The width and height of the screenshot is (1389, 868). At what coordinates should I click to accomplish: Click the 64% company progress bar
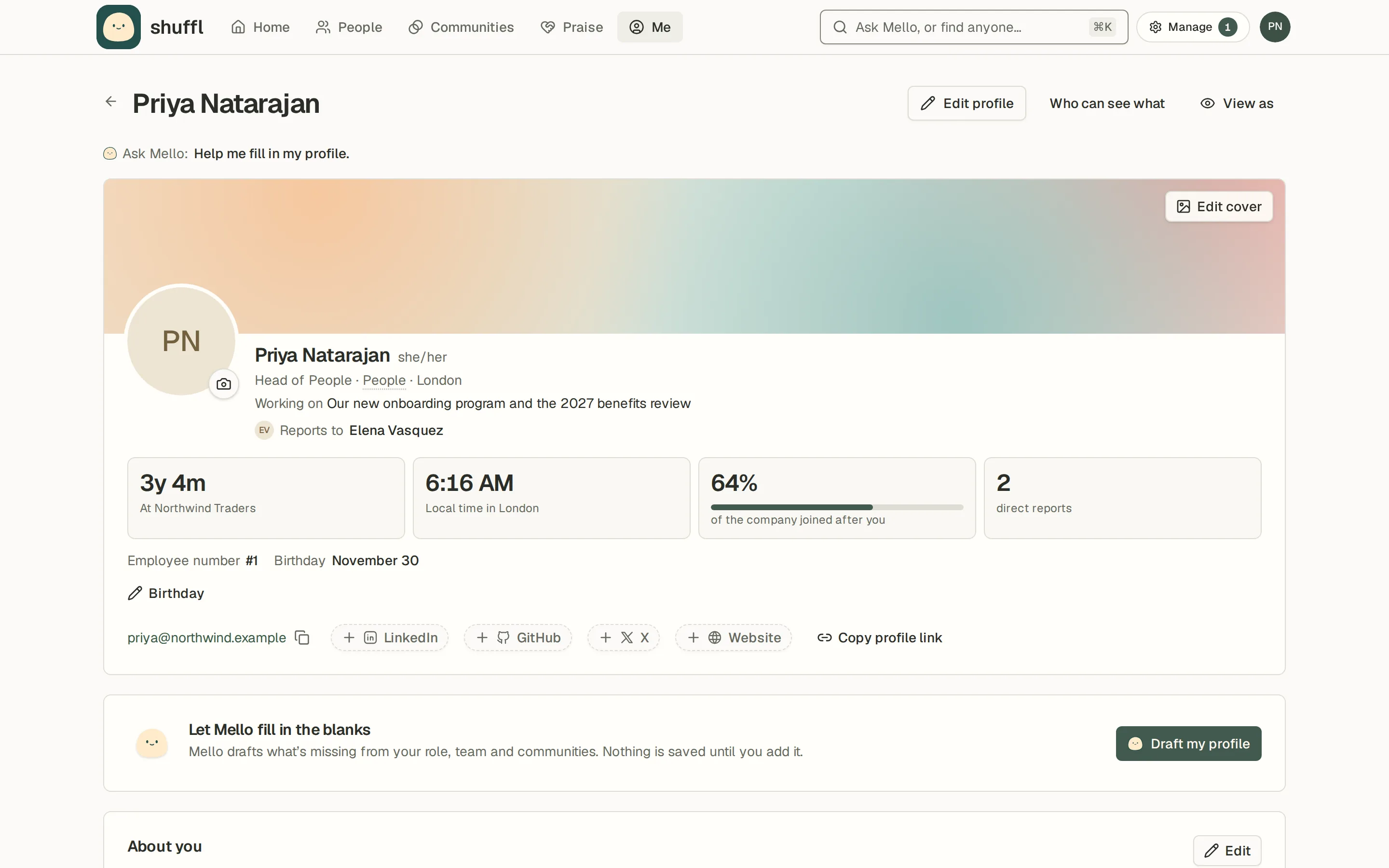point(837,507)
